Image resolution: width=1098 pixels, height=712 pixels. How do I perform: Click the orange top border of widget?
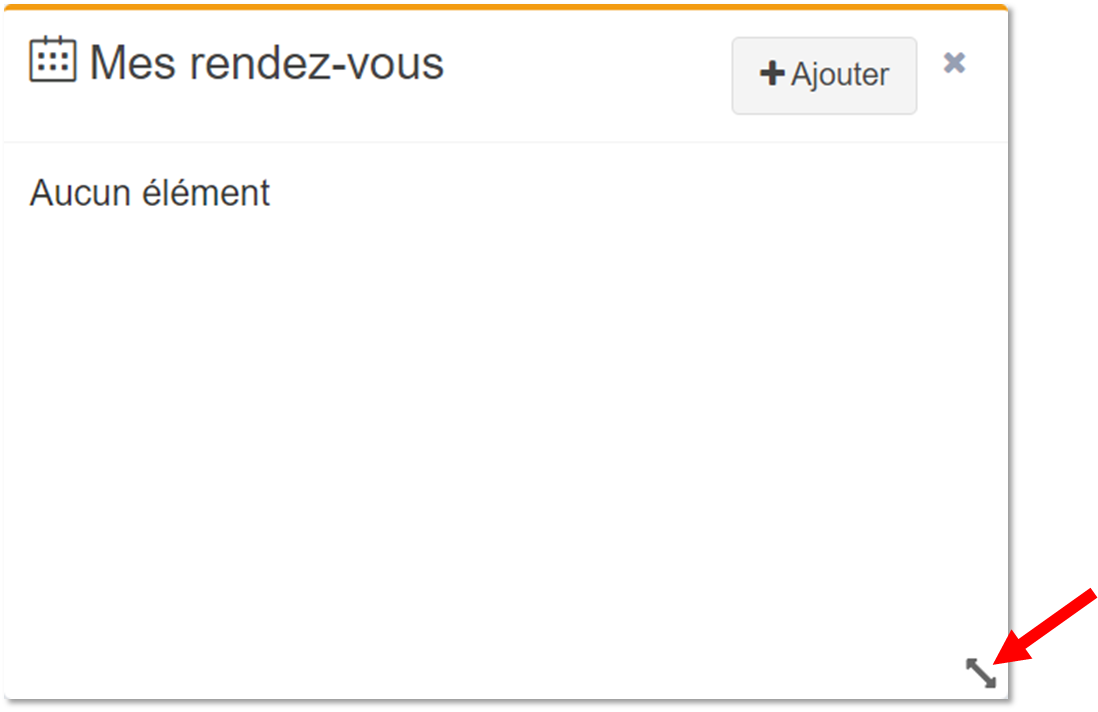click(506, 7)
